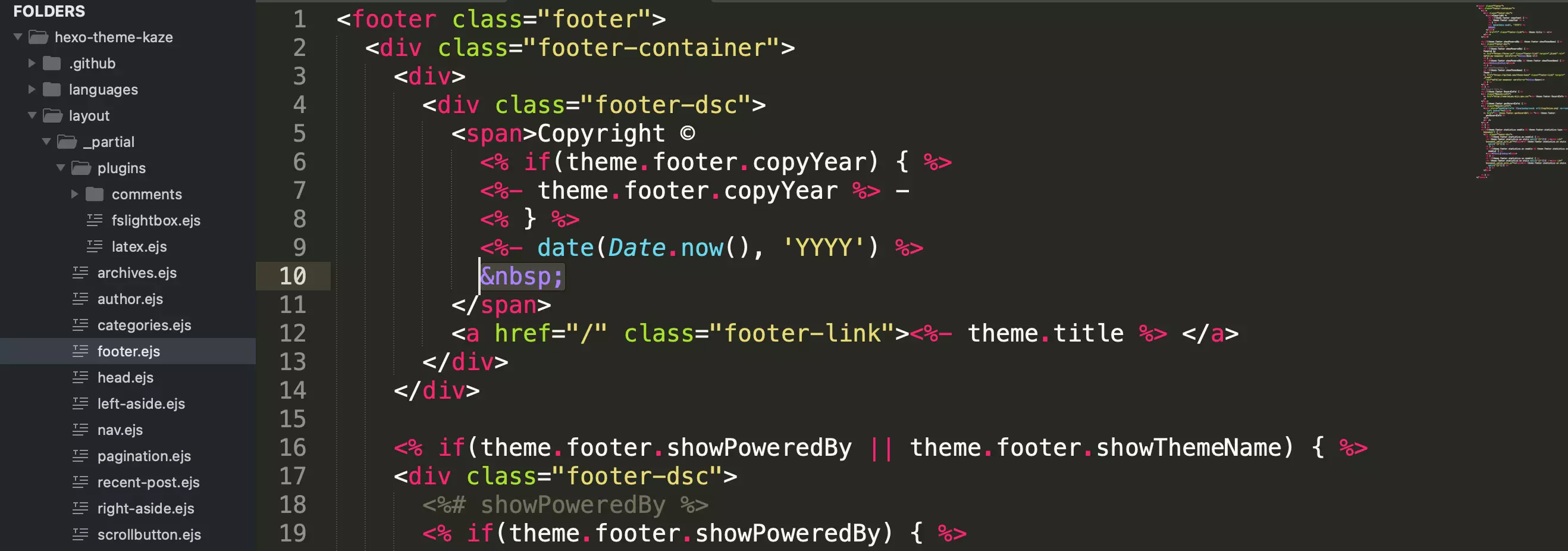Click the _partial folder icon

coord(67,142)
